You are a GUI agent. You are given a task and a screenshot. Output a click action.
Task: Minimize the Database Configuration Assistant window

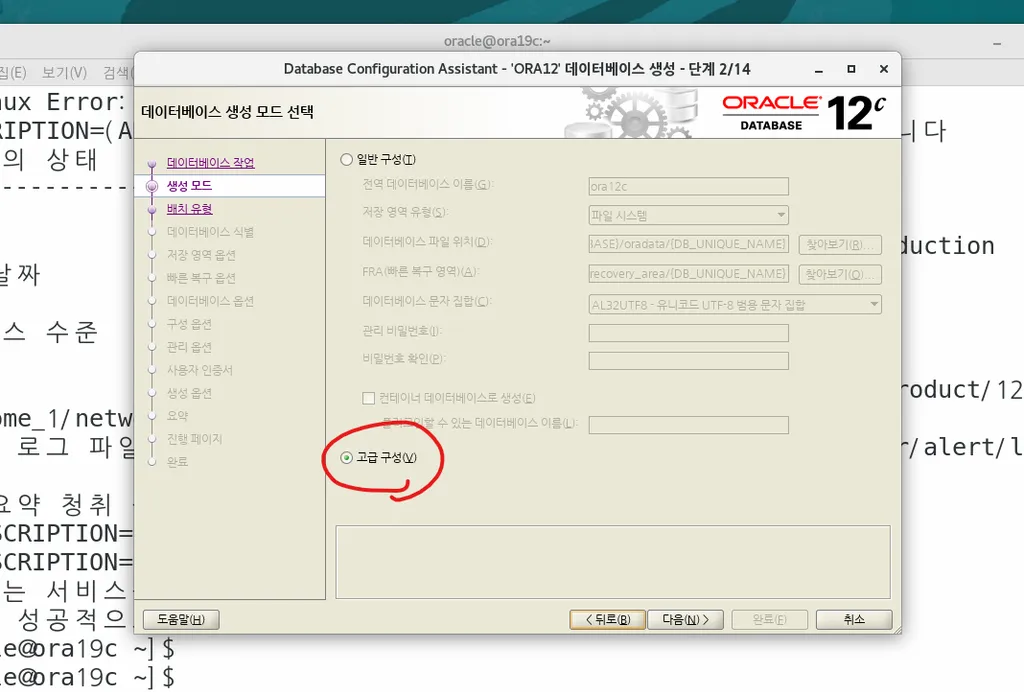pyautogui.click(x=818, y=69)
